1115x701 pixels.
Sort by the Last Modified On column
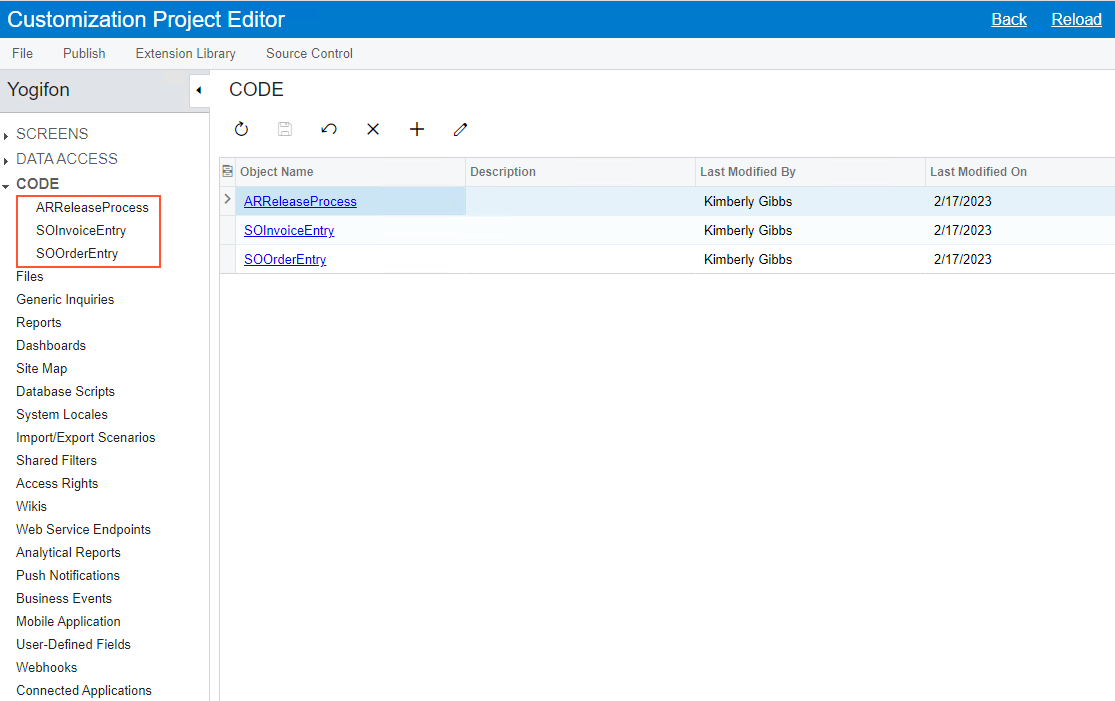[978, 172]
